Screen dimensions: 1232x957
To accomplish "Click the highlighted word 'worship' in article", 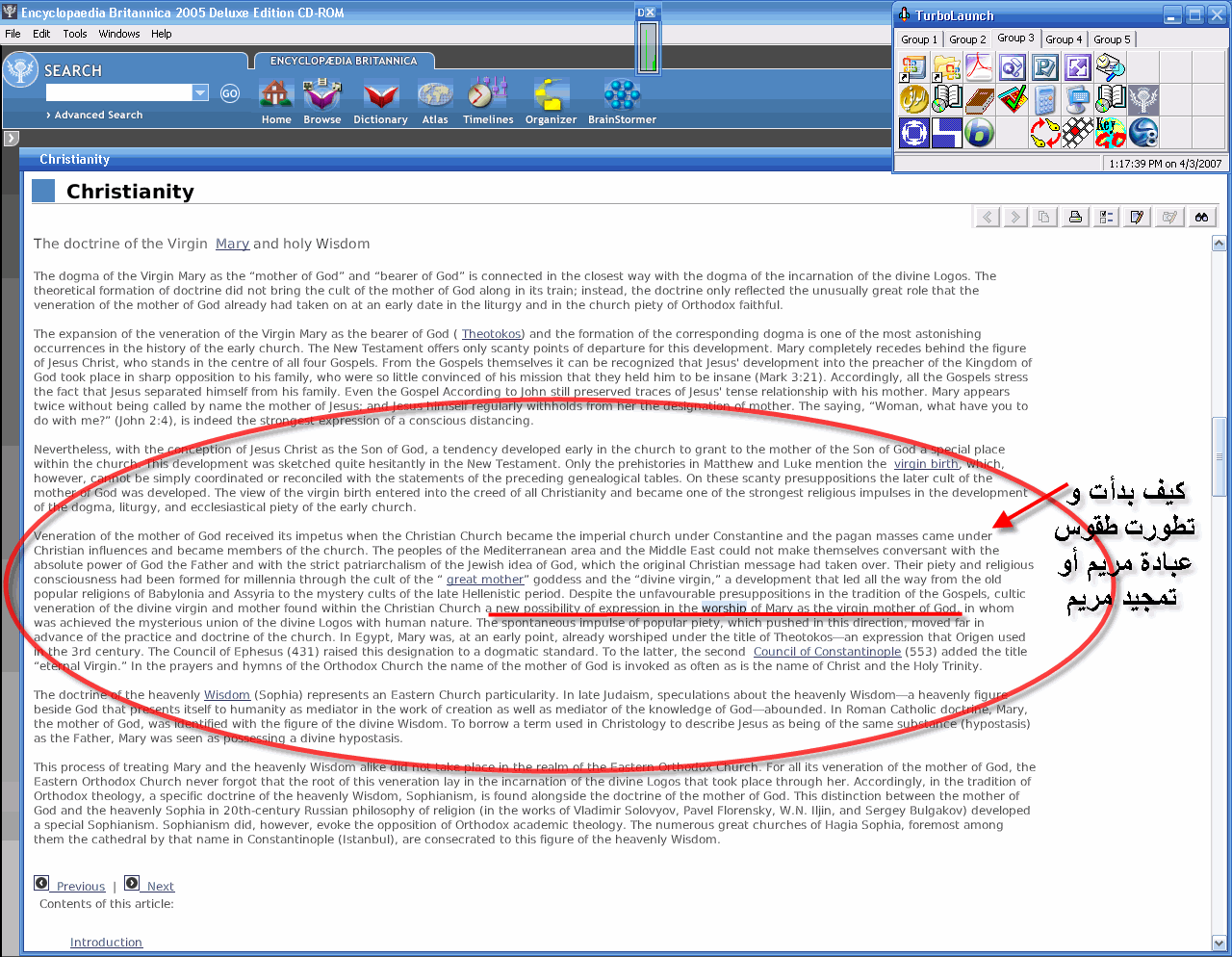I will point(724,608).
